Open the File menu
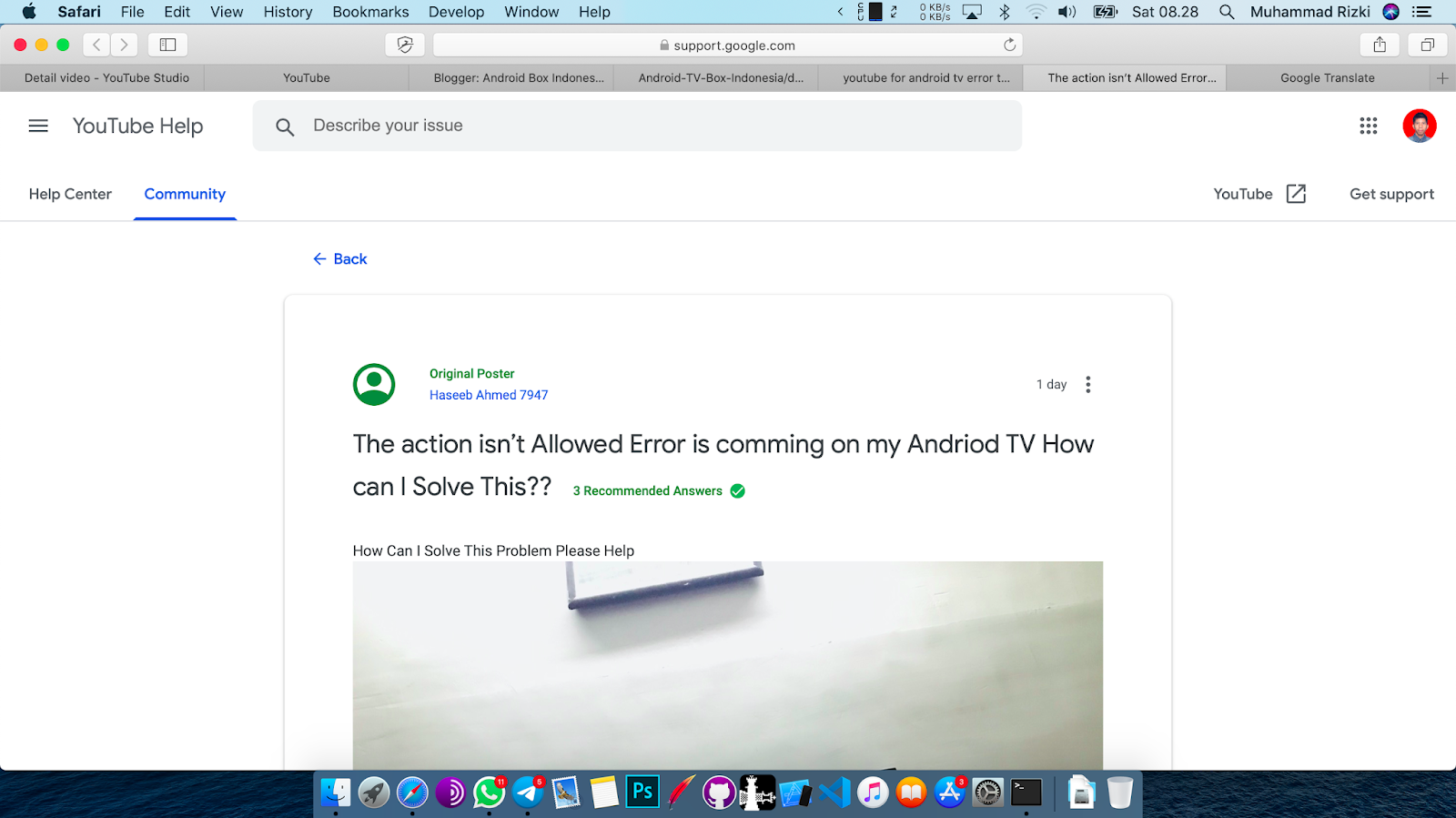 point(133,12)
